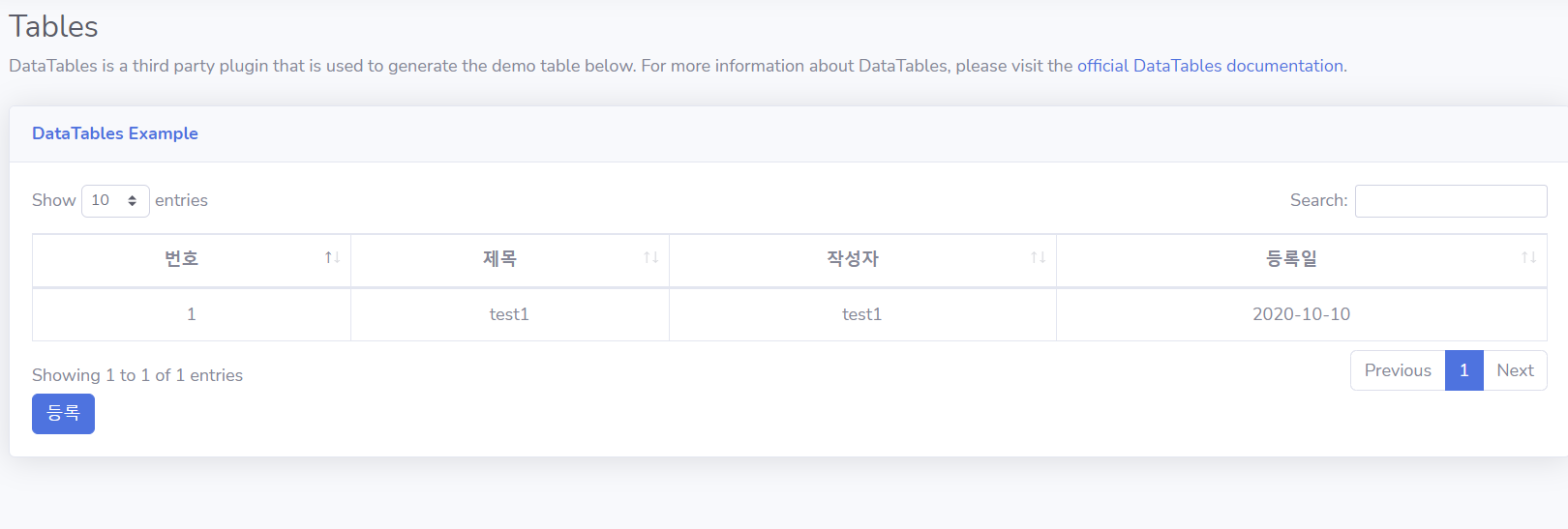The height and width of the screenshot is (529, 1568).
Task: Click the blue 등록 button
Action: pos(63,414)
